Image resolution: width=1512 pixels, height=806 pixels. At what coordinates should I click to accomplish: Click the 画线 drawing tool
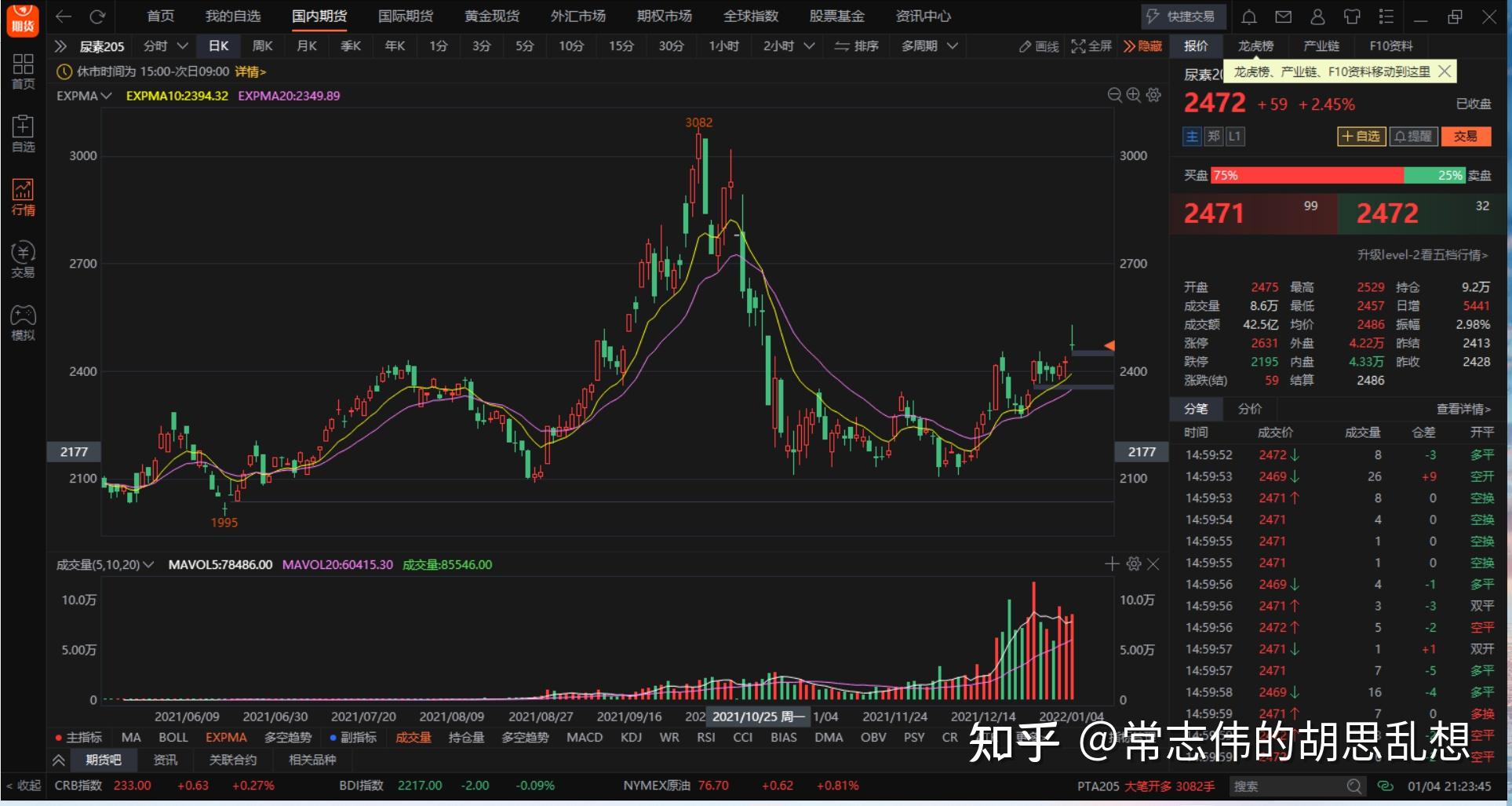(1039, 46)
